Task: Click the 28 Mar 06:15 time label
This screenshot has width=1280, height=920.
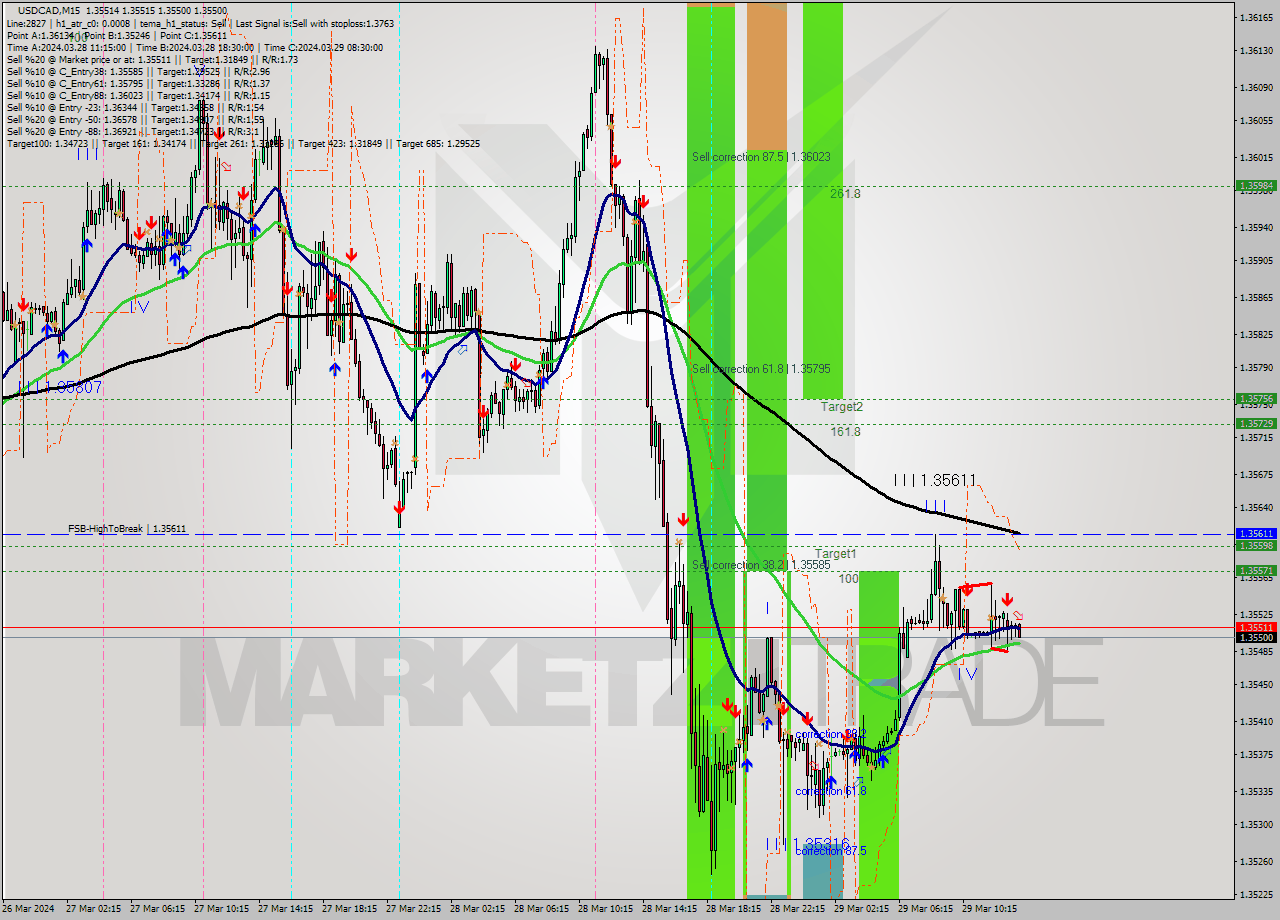Action: click(542, 909)
